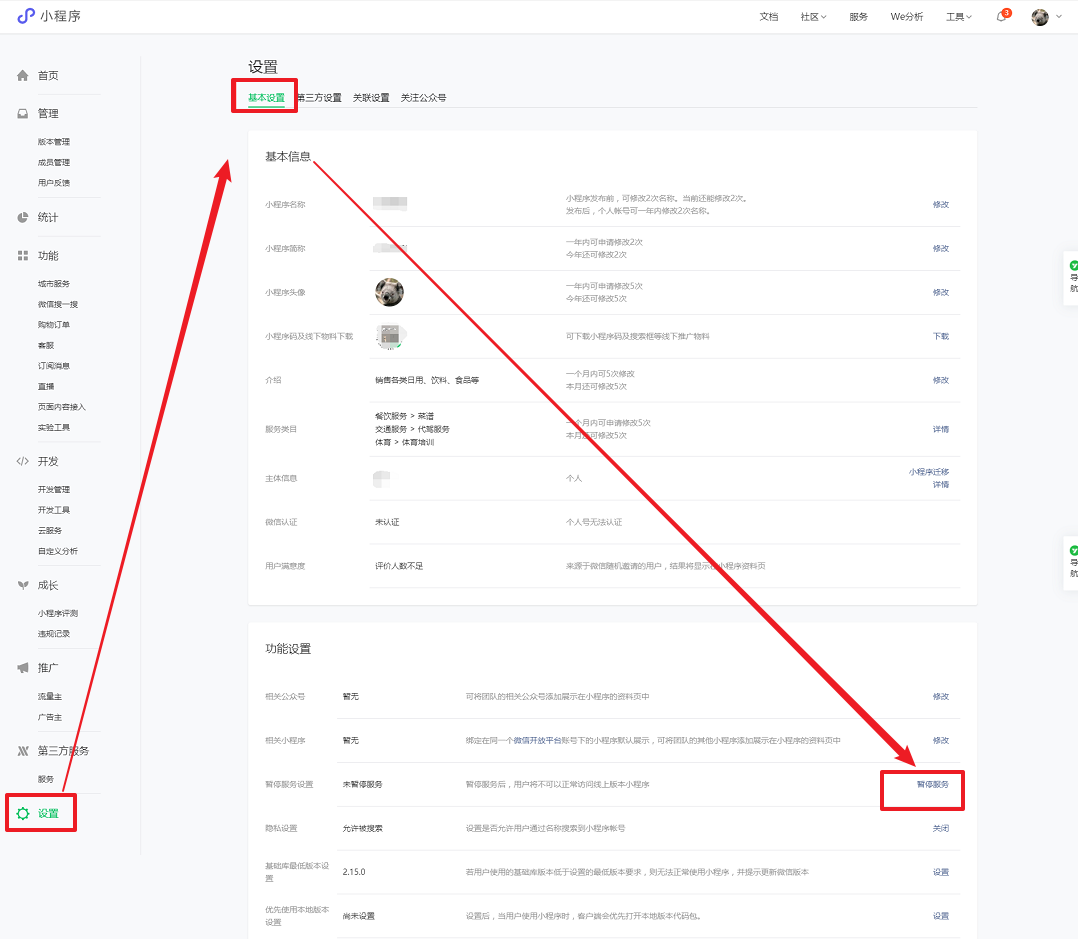Click the user avatar in top bar
This screenshot has width=1078, height=939.
coord(1040,17)
